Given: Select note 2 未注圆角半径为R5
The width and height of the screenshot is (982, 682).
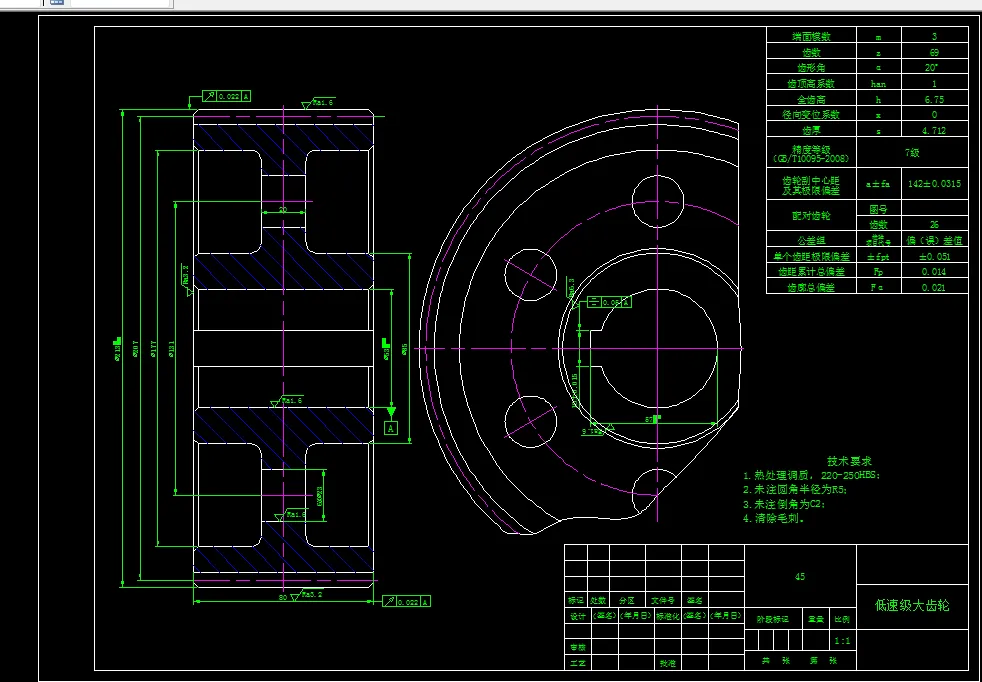Looking at the screenshot, I should pos(795,490).
